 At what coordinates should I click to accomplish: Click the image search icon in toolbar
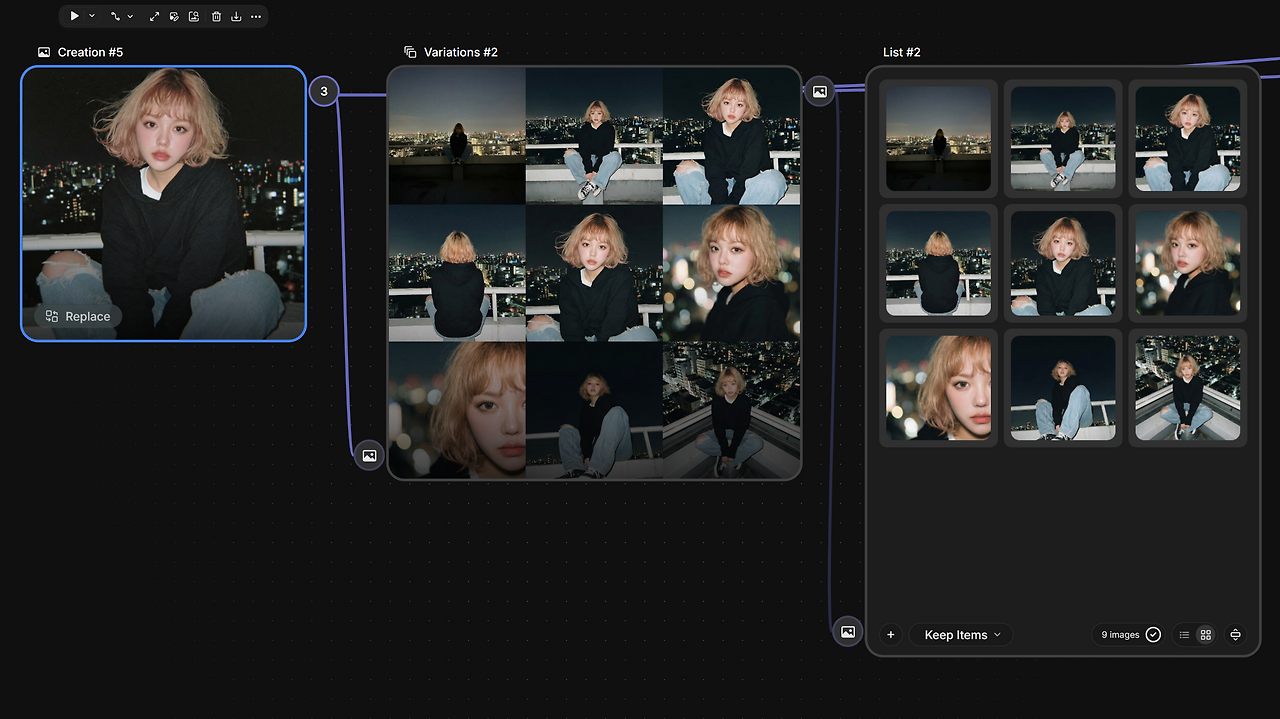point(194,16)
